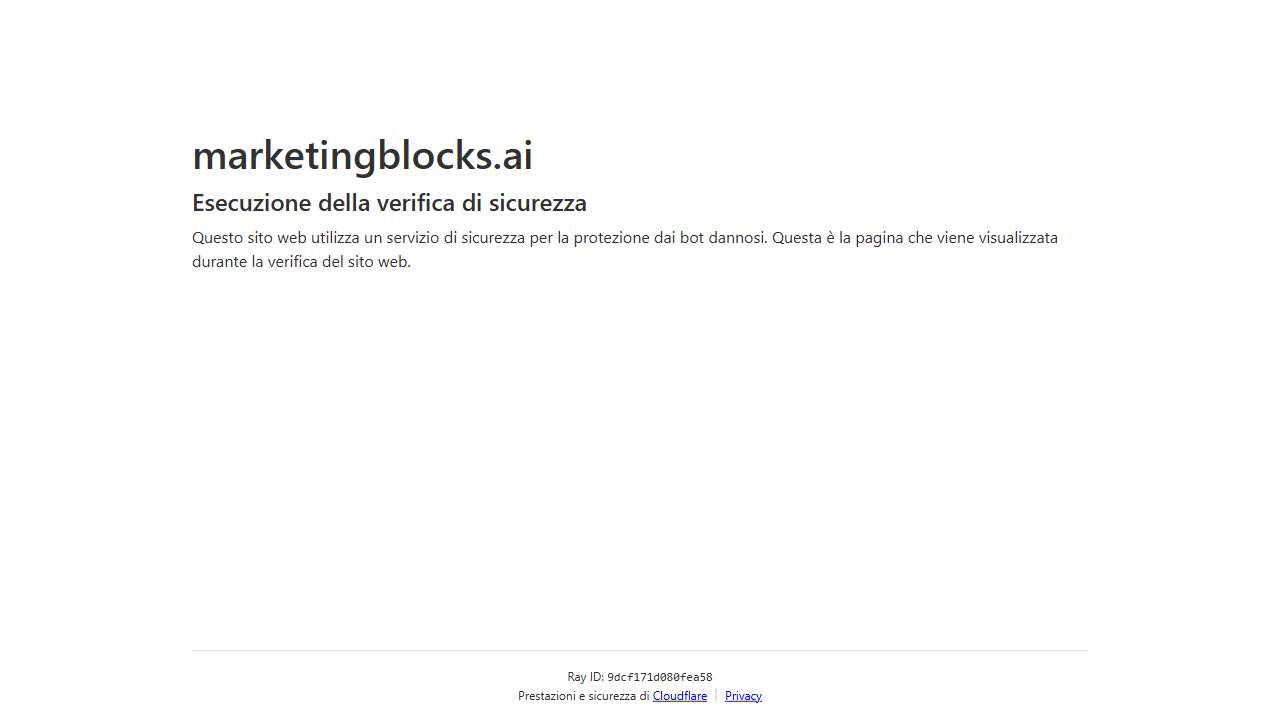Click the bot protection description paragraph

click(625, 249)
